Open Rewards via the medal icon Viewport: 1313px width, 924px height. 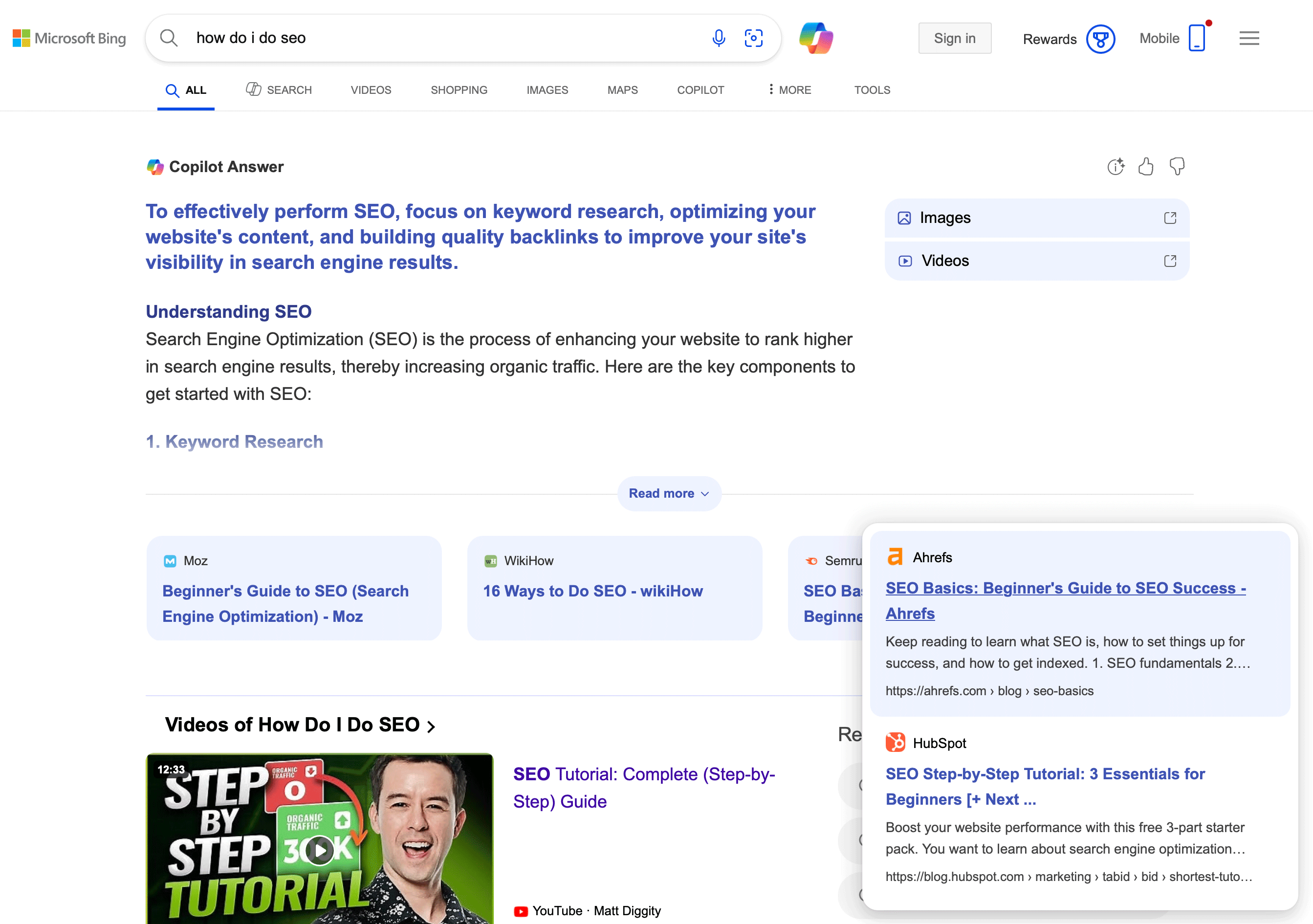coord(1101,39)
